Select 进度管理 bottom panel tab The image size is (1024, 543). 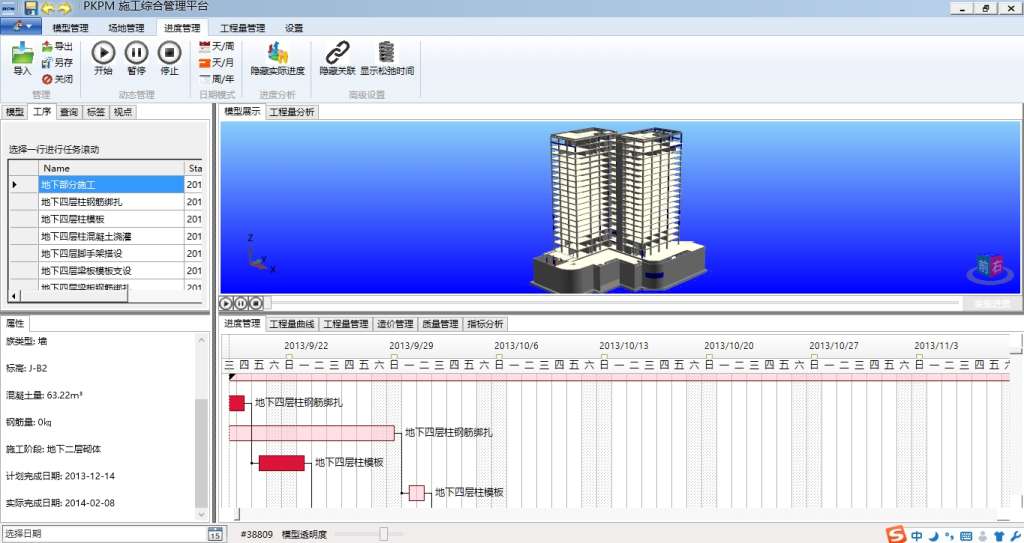click(242, 323)
